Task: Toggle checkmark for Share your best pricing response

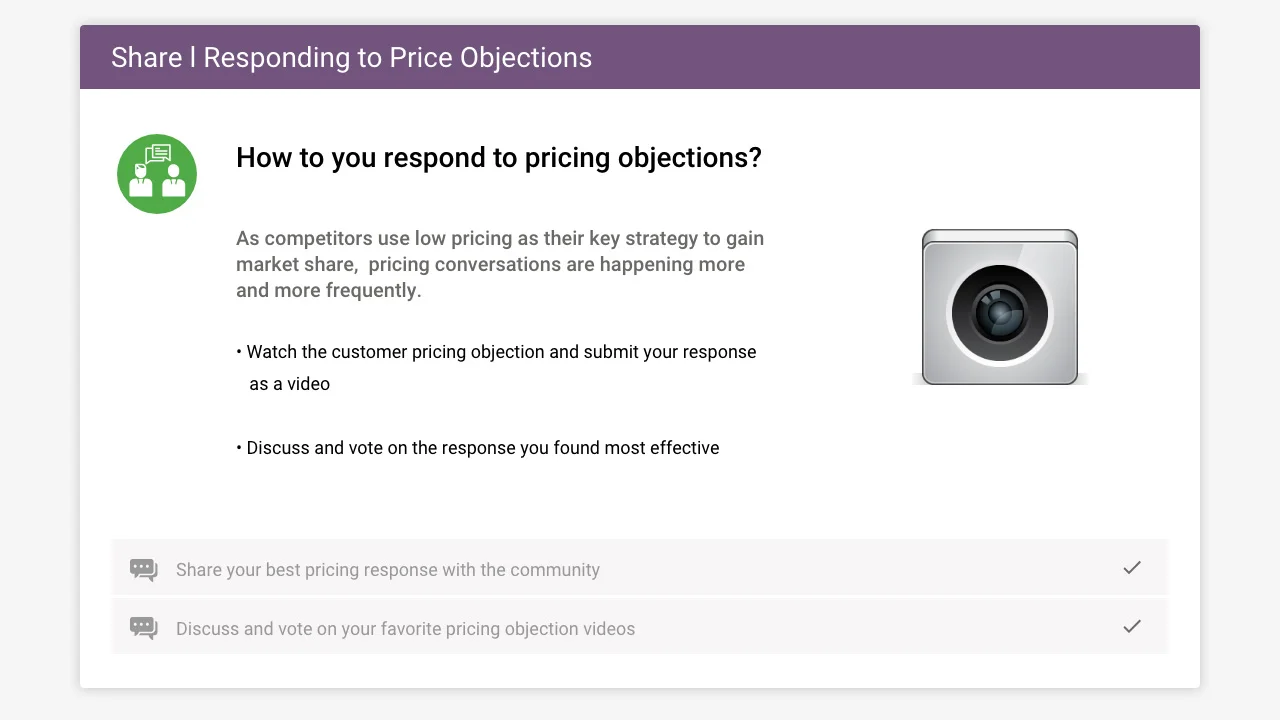Action: [1132, 568]
